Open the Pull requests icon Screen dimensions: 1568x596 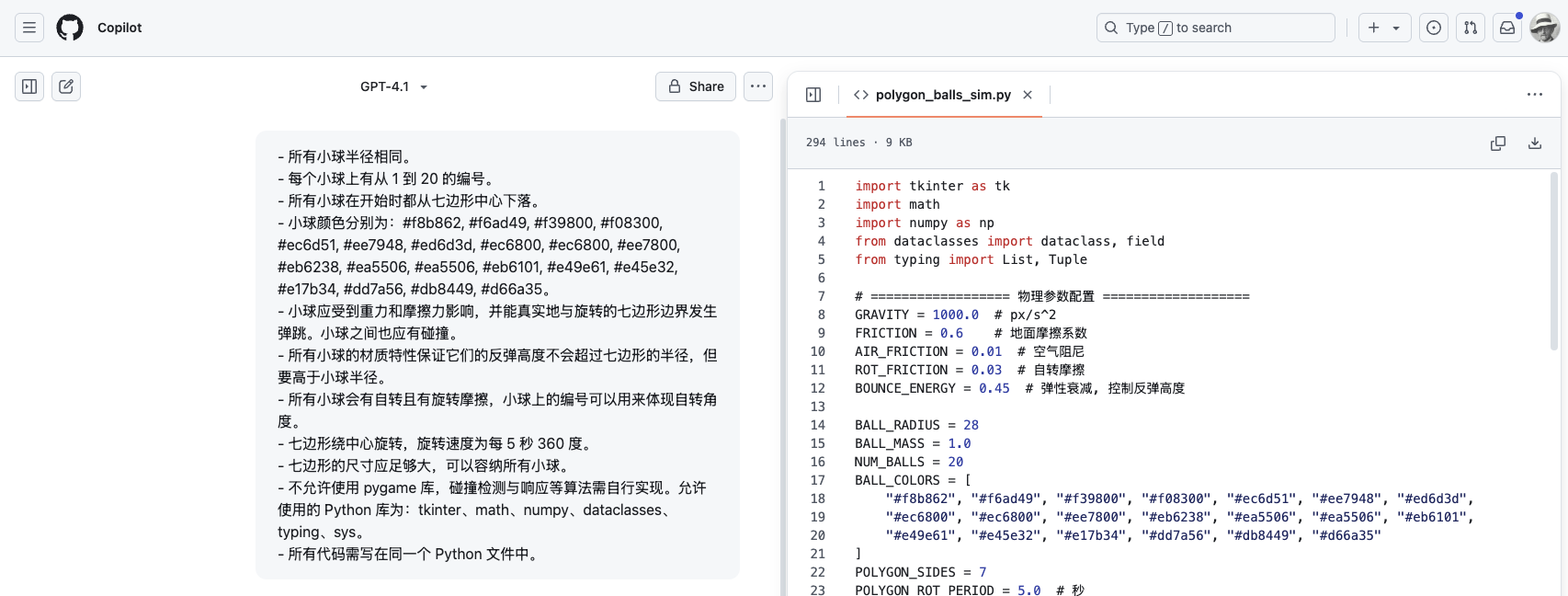coord(1471,28)
